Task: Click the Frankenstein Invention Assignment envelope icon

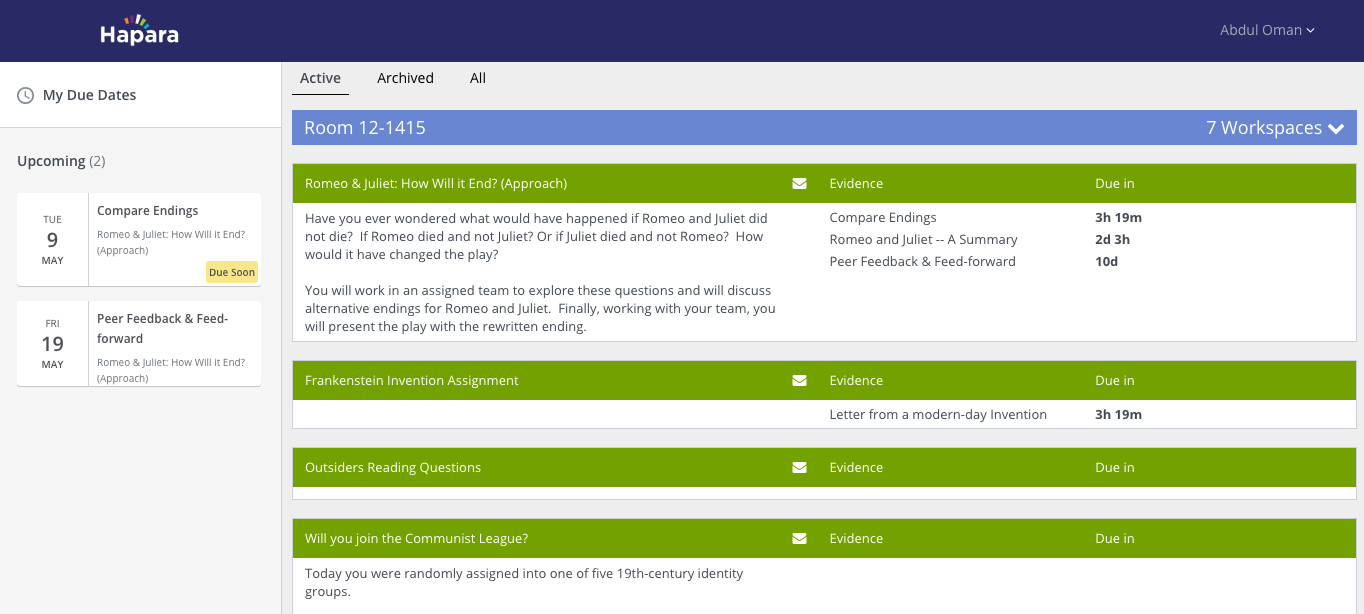Action: (799, 381)
